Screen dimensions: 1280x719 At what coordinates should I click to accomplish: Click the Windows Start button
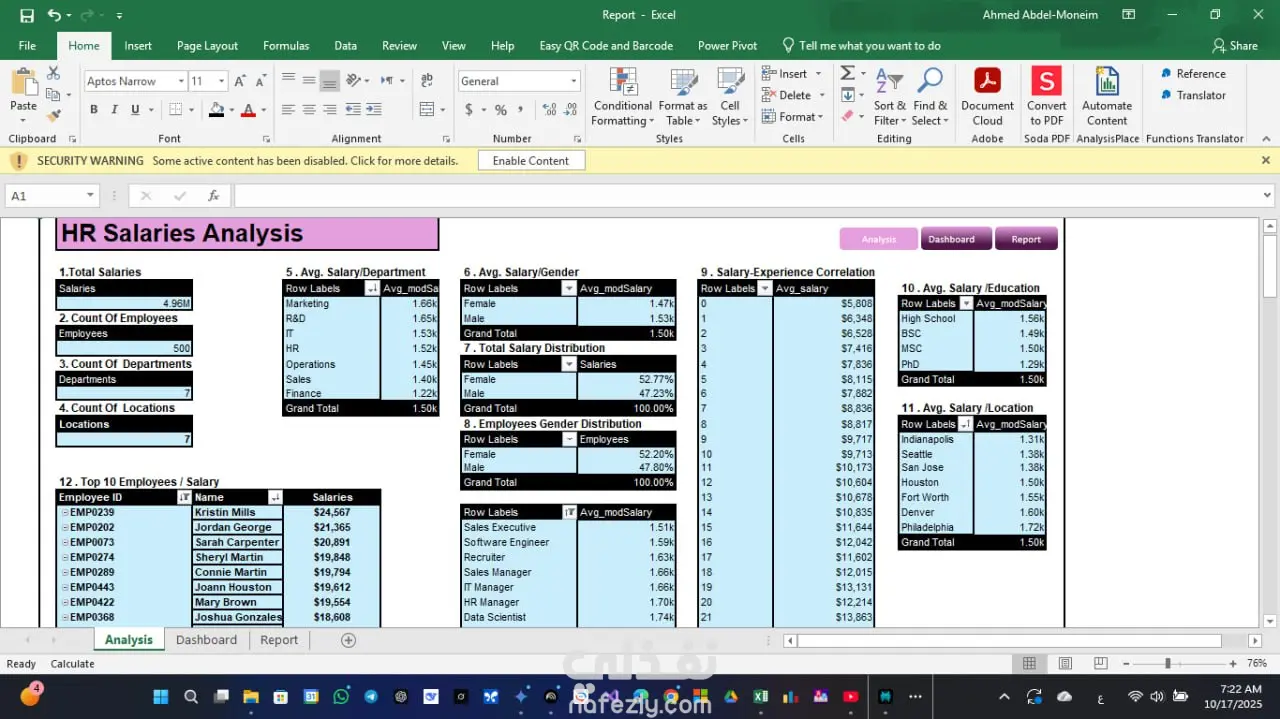[x=160, y=697]
